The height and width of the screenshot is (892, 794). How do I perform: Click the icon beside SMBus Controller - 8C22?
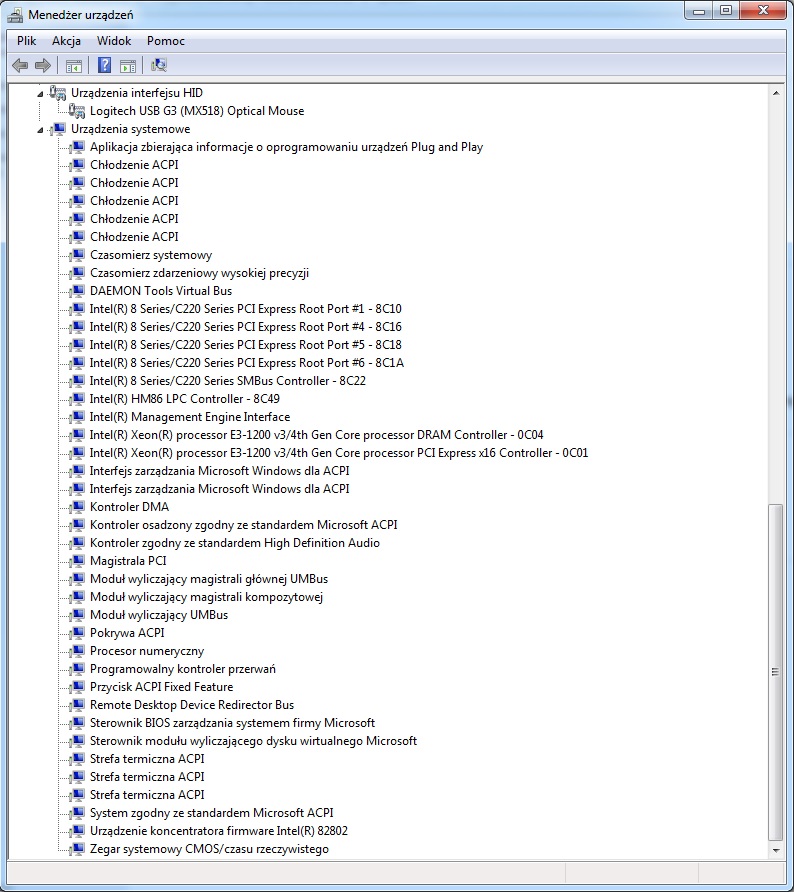coord(77,381)
